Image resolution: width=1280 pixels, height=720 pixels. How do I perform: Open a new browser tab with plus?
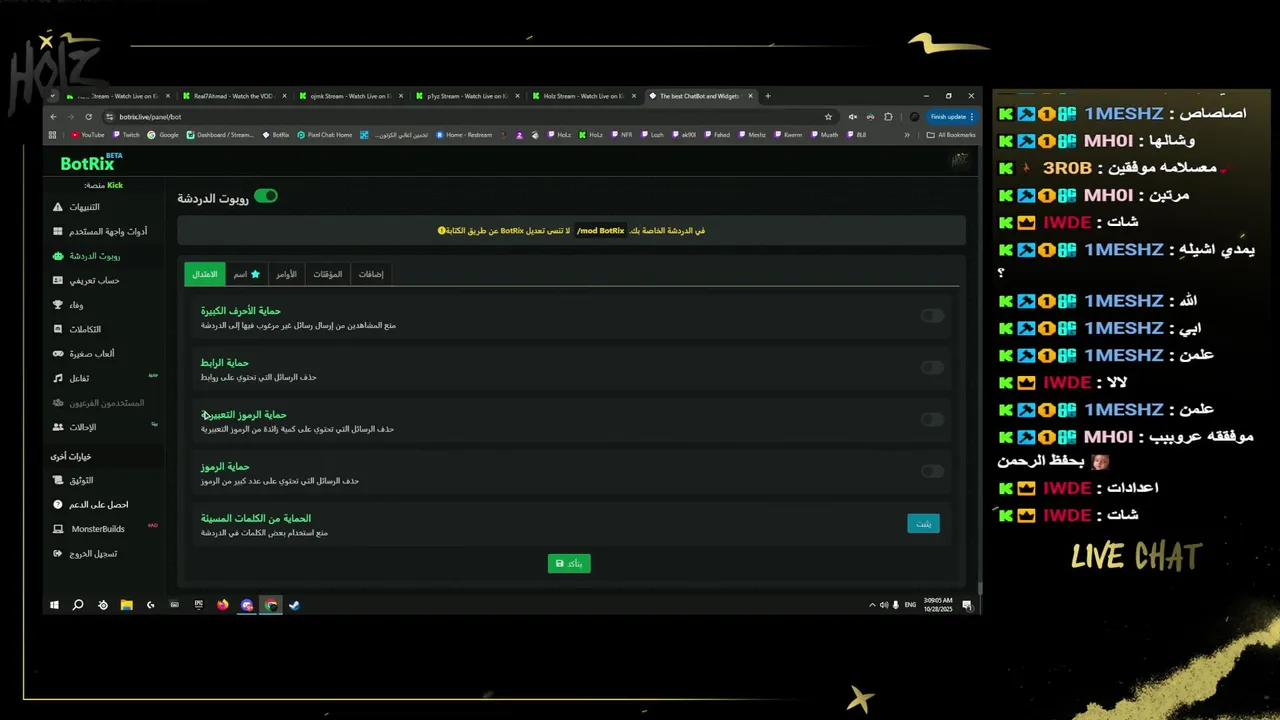[x=768, y=96]
